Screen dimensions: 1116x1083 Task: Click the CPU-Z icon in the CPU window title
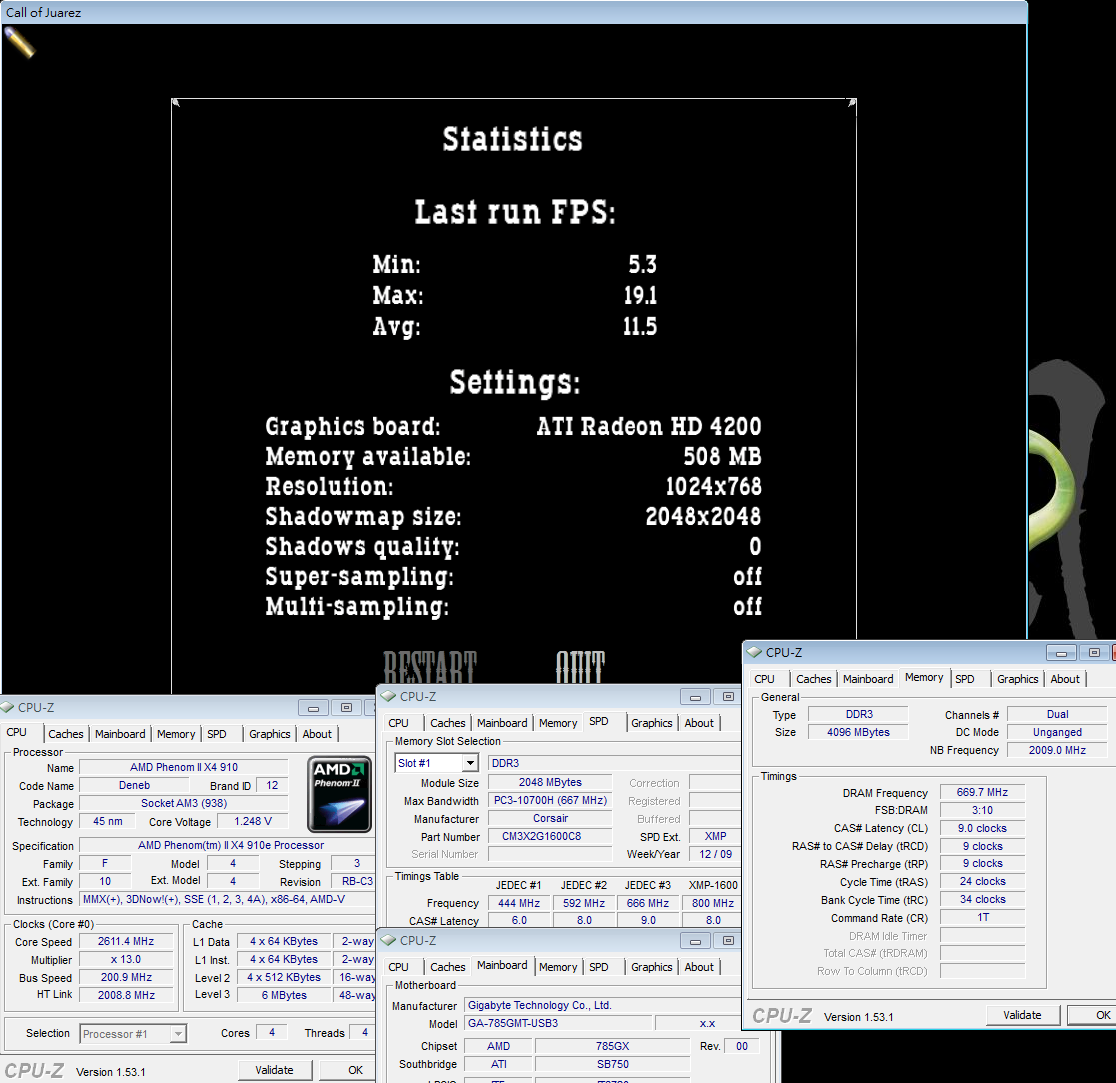pos(7,707)
